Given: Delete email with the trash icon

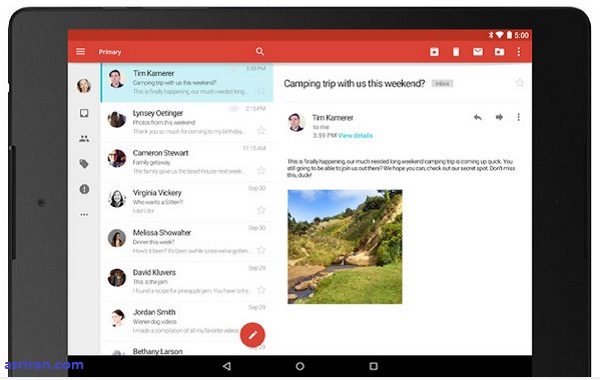Looking at the screenshot, I should [456, 52].
